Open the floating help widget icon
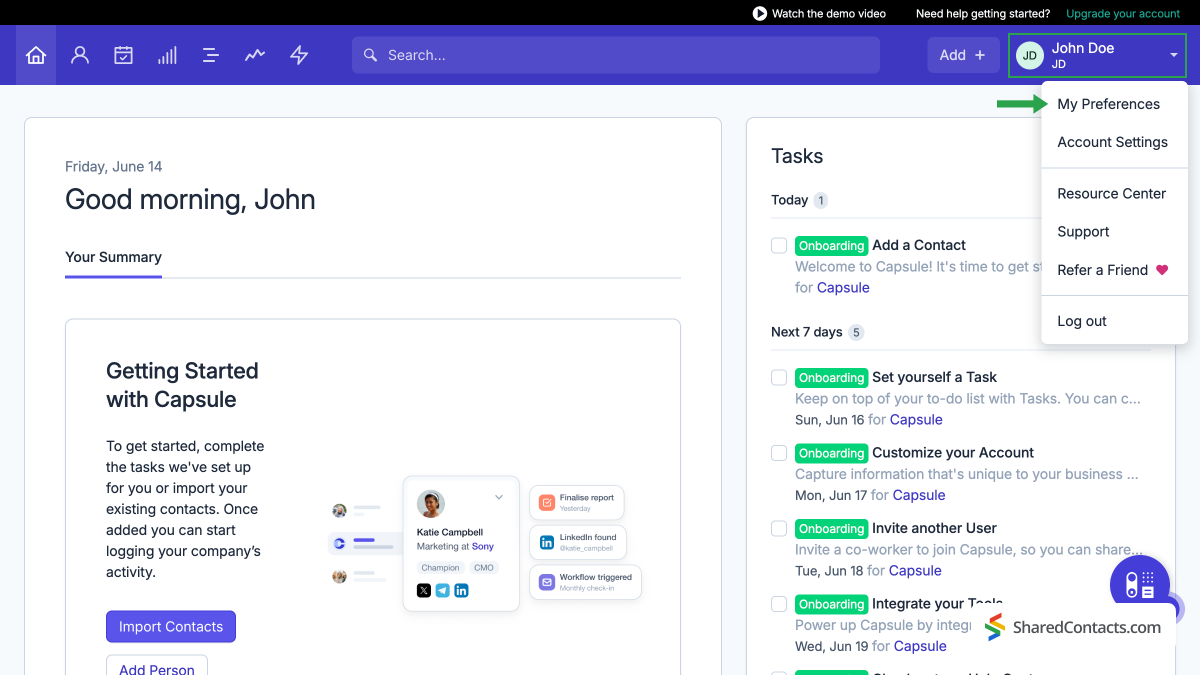This screenshot has height=675, width=1200. coord(1140,585)
